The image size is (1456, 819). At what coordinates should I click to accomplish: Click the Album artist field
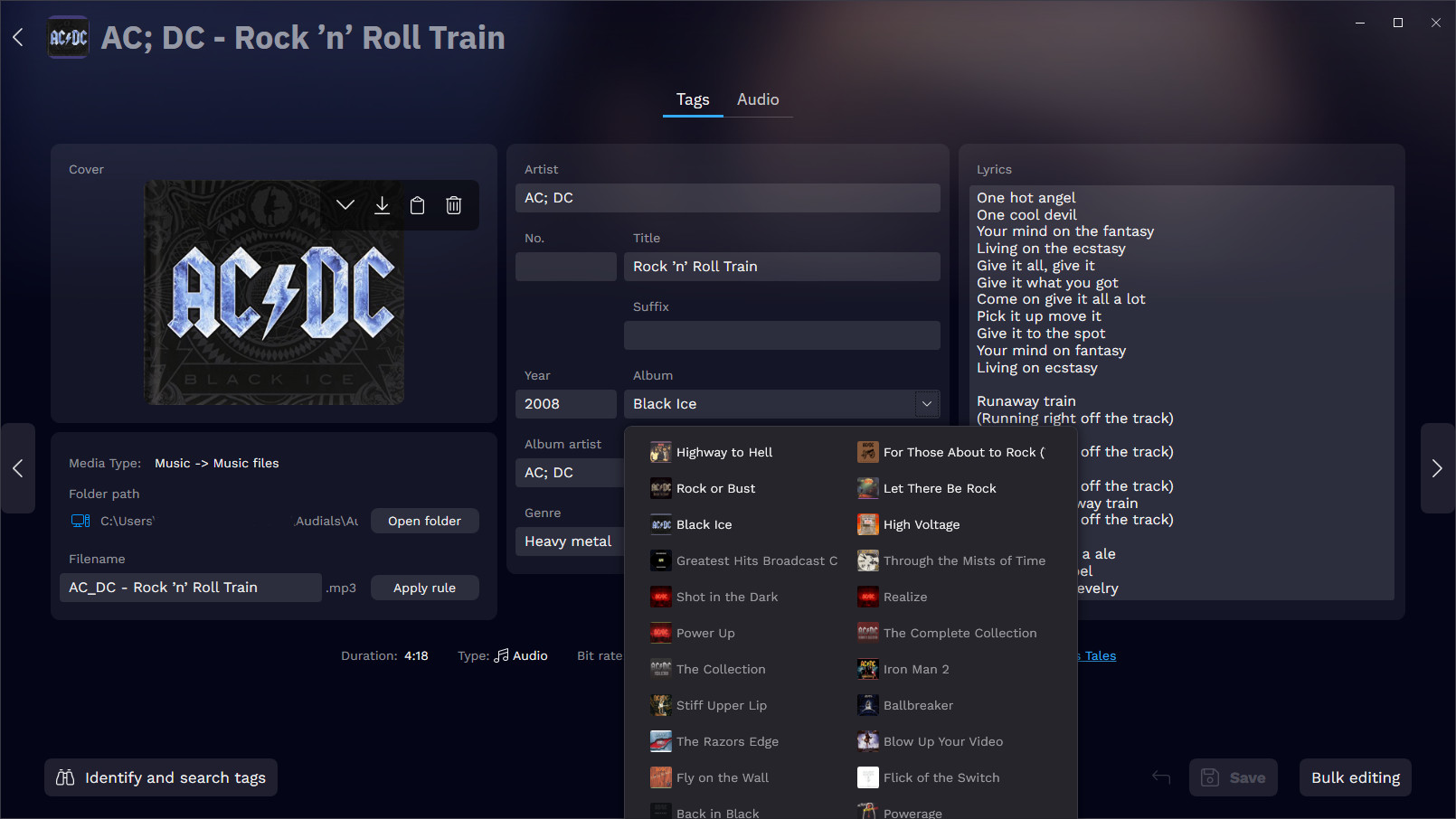[x=570, y=473]
